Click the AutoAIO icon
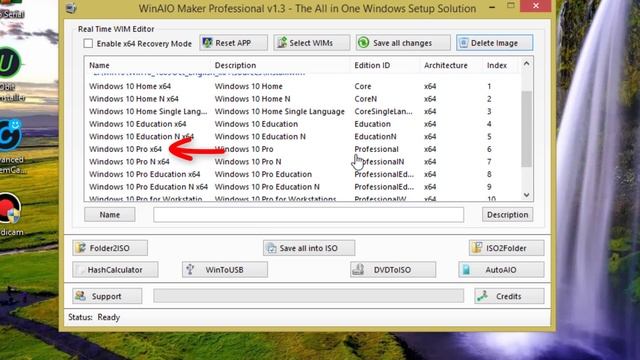The height and width of the screenshot is (360, 640). tap(467, 269)
